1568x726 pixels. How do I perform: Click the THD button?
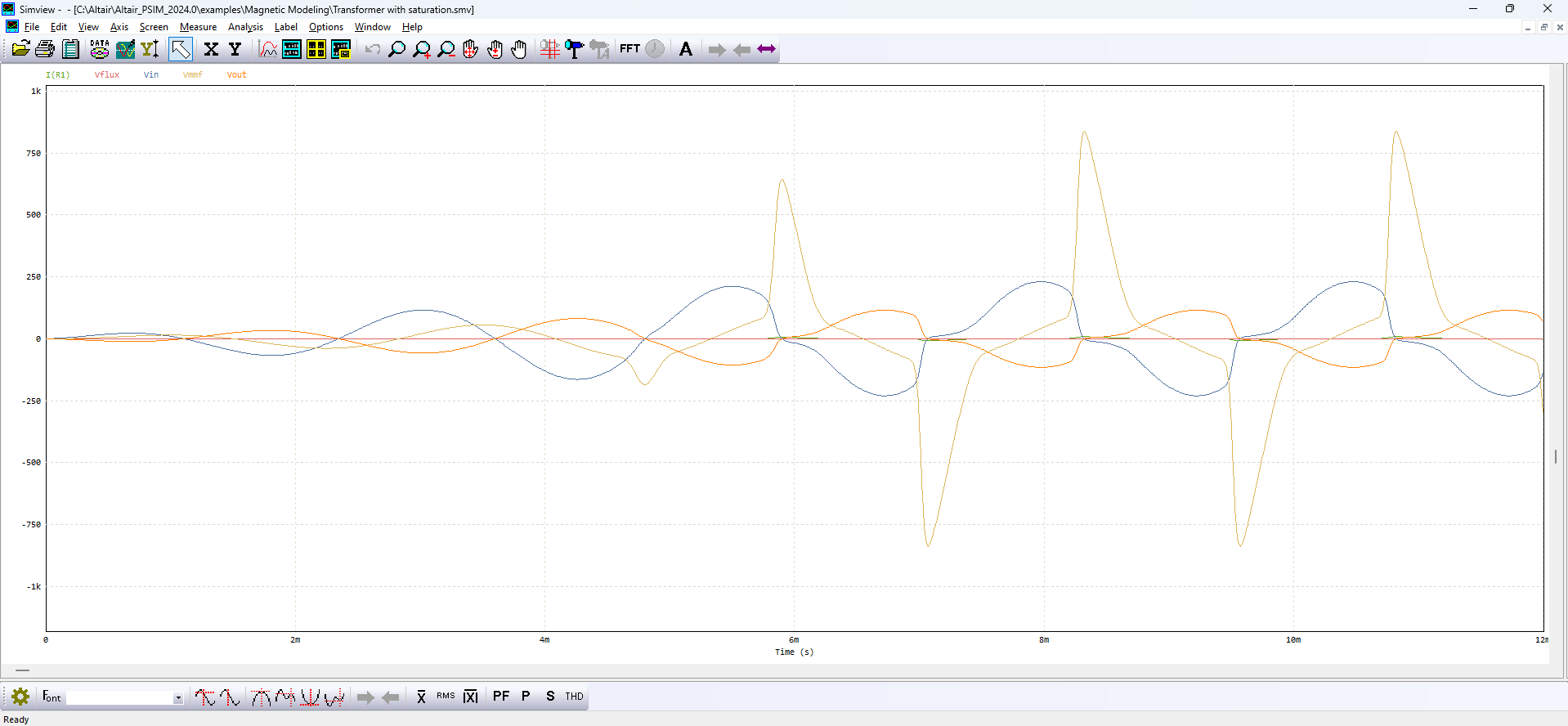(574, 697)
